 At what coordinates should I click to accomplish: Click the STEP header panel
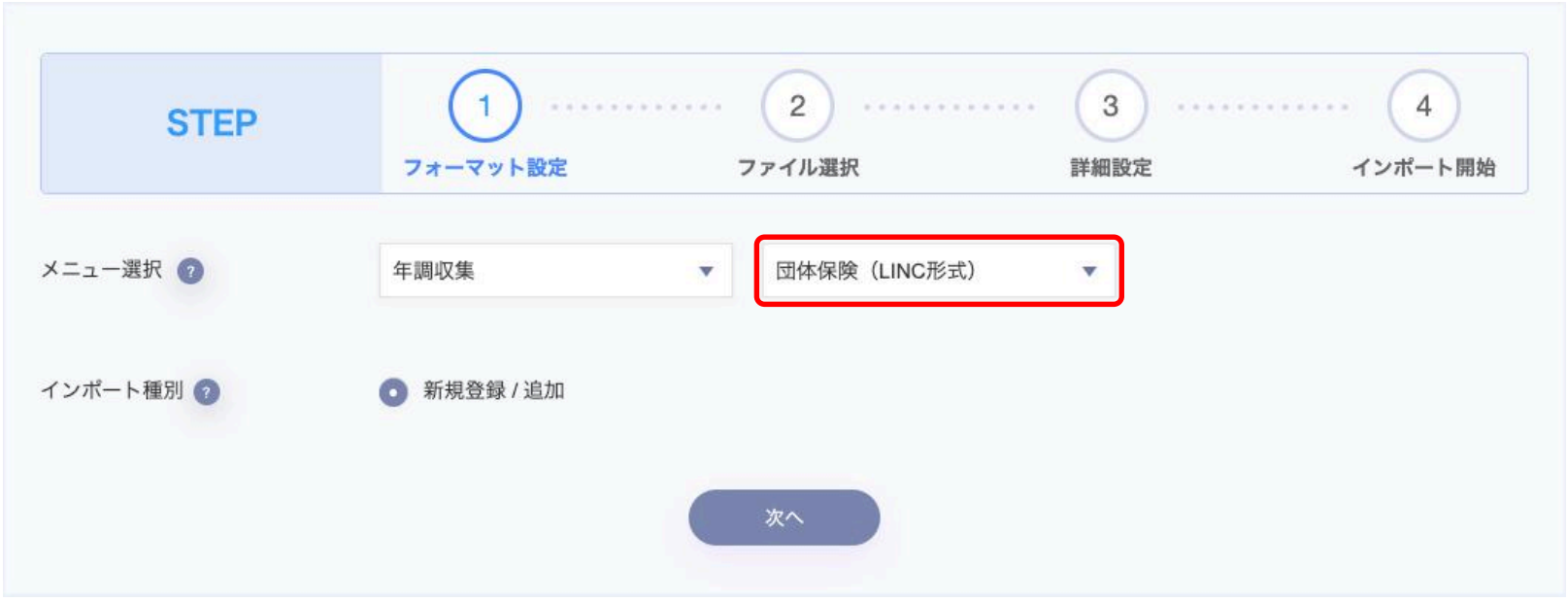[x=212, y=123]
